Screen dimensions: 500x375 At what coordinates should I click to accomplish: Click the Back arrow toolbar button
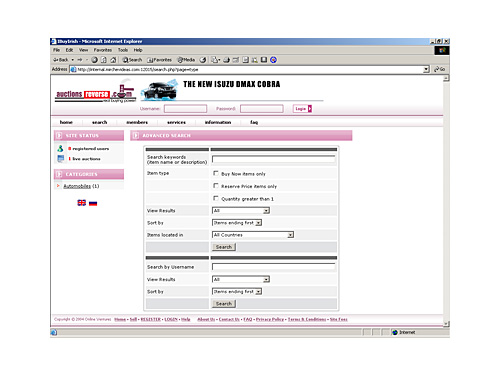coord(61,60)
